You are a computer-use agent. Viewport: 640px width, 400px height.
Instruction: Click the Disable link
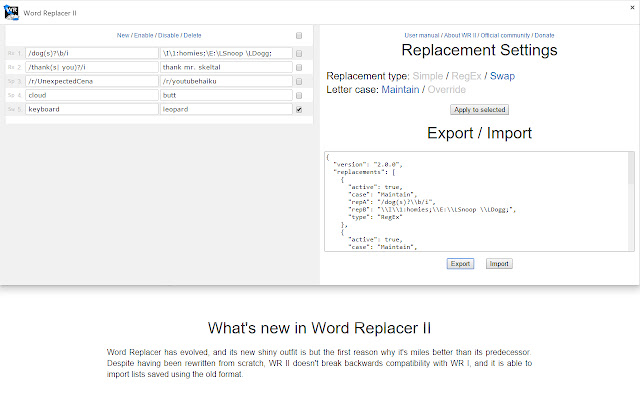click(x=169, y=35)
